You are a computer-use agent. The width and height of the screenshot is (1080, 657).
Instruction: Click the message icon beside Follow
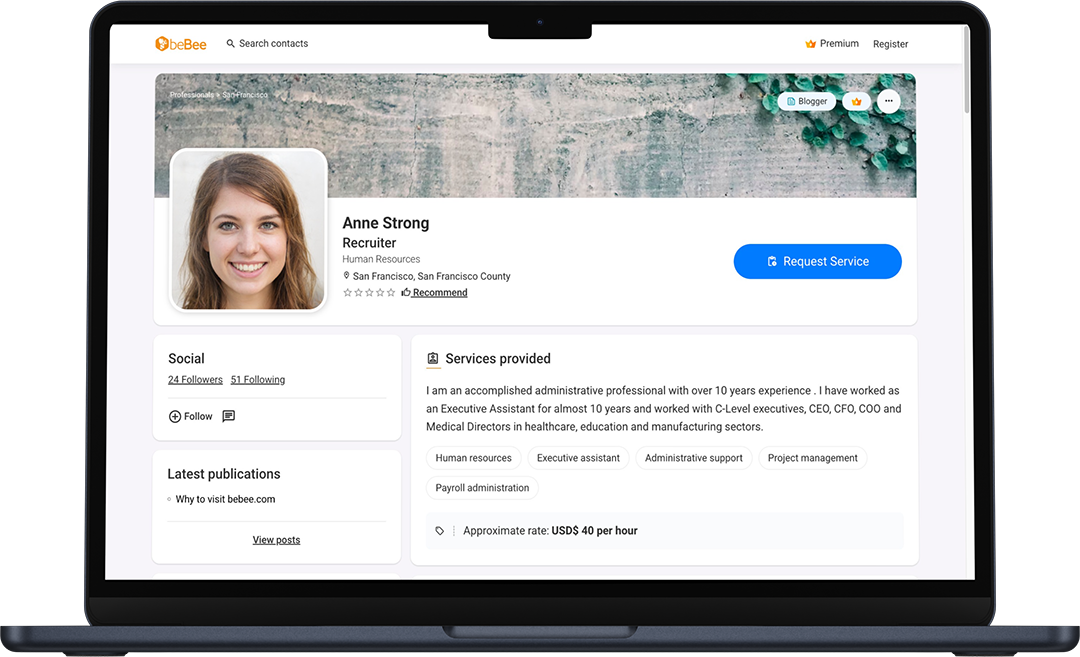pos(229,416)
